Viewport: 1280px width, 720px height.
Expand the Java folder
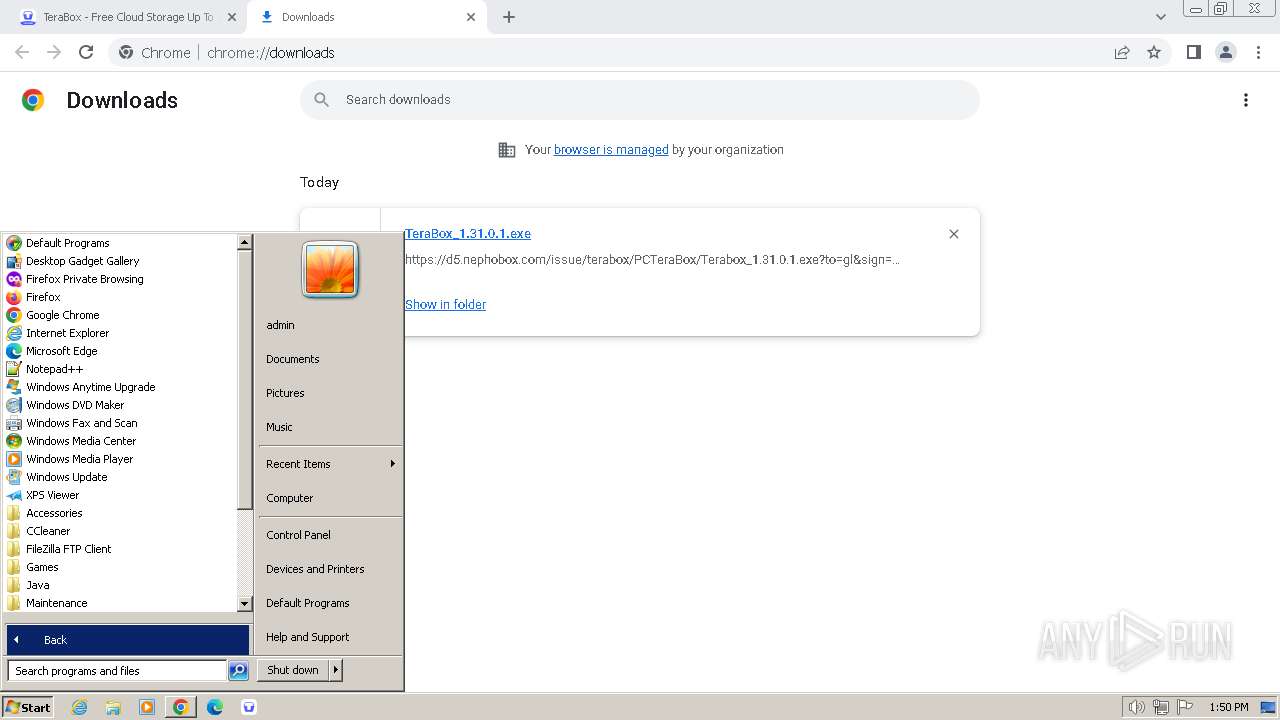point(37,585)
